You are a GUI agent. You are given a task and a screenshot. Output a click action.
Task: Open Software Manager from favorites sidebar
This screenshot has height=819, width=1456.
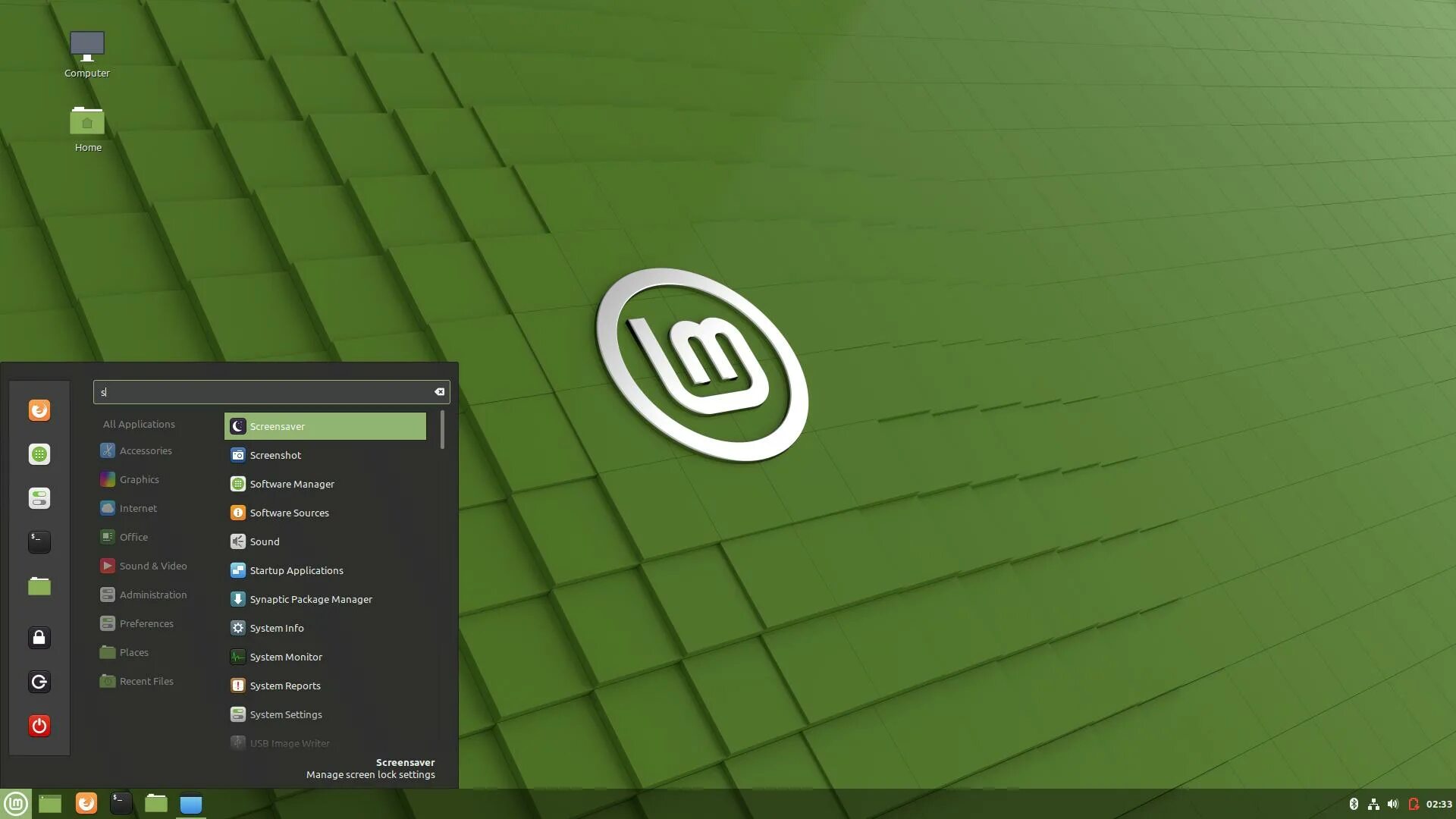[39, 454]
